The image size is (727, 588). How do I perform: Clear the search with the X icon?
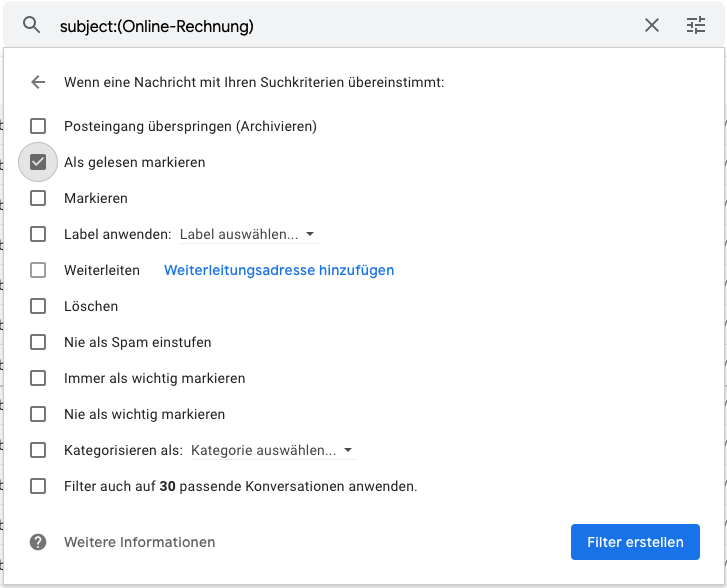click(651, 25)
